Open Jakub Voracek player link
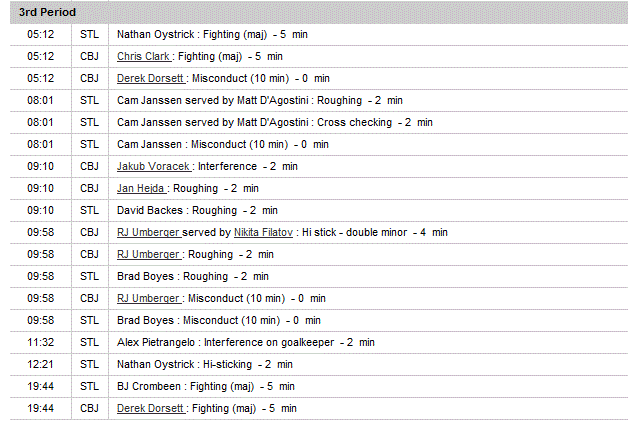The width and height of the screenshot is (636, 422). pyautogui.click(x=153, y=166)
